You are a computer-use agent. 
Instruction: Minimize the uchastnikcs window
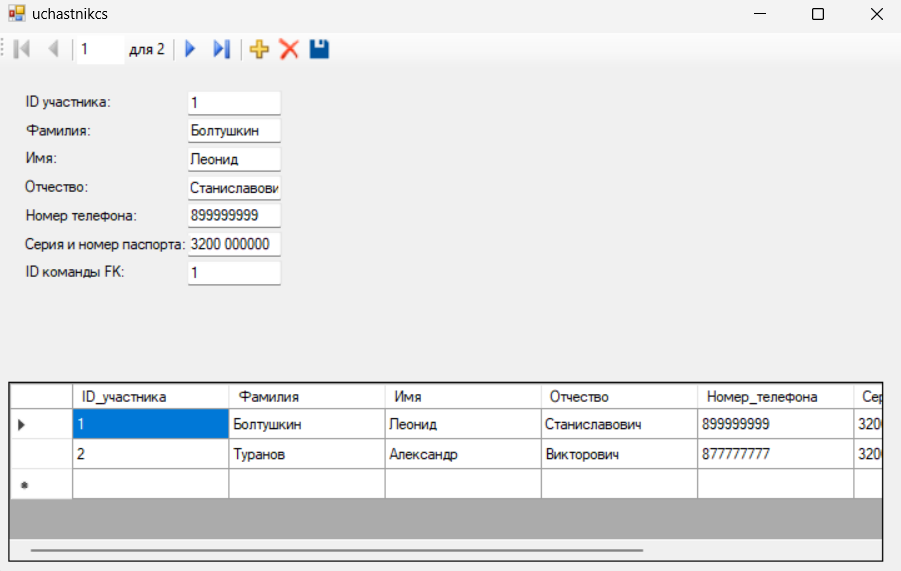click(x=760, y=13)
